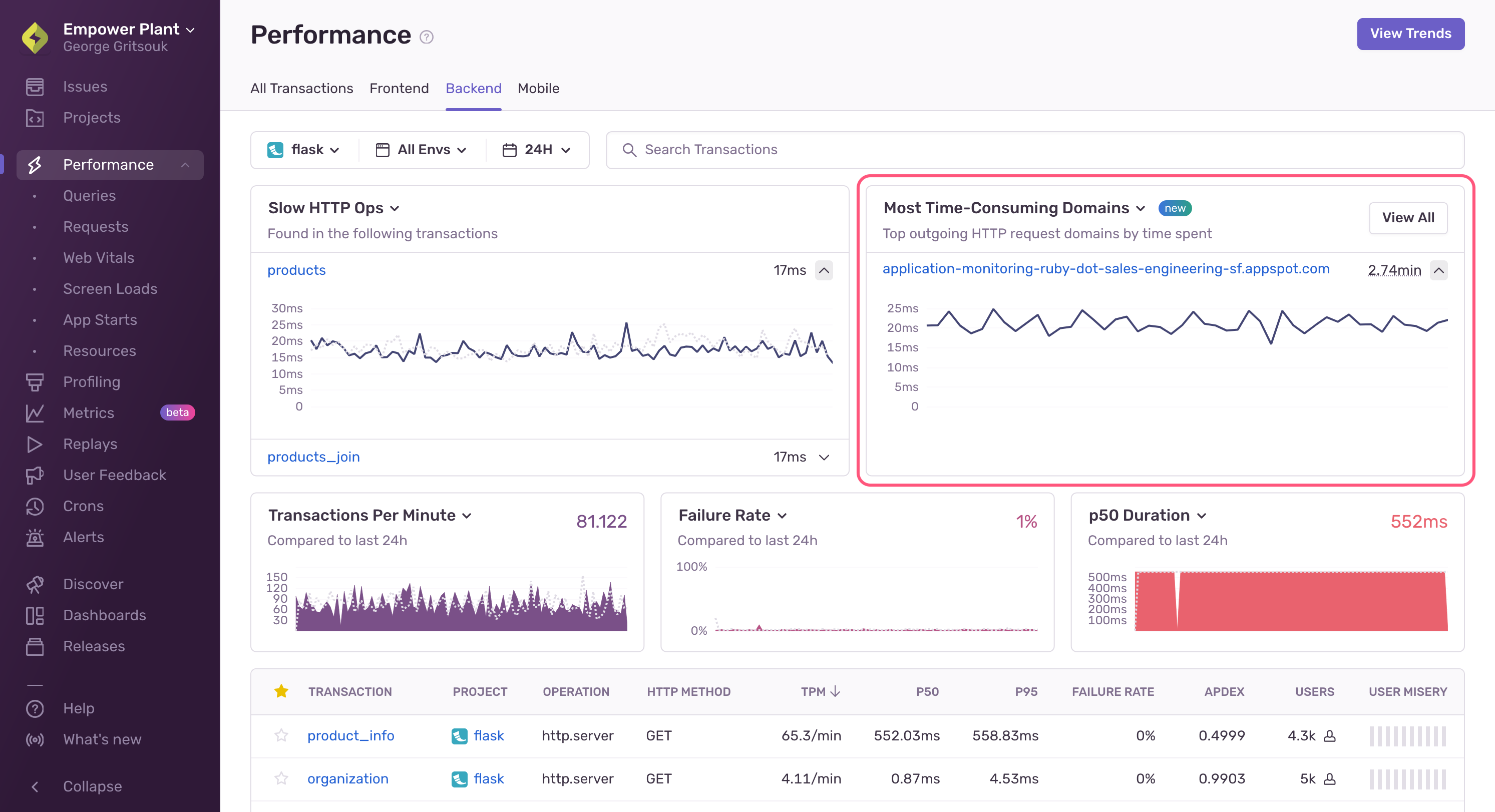This screenshot has width=1495, height=812.
Task: Toggle the favorites star column header
Action: (x=281, y=691)
